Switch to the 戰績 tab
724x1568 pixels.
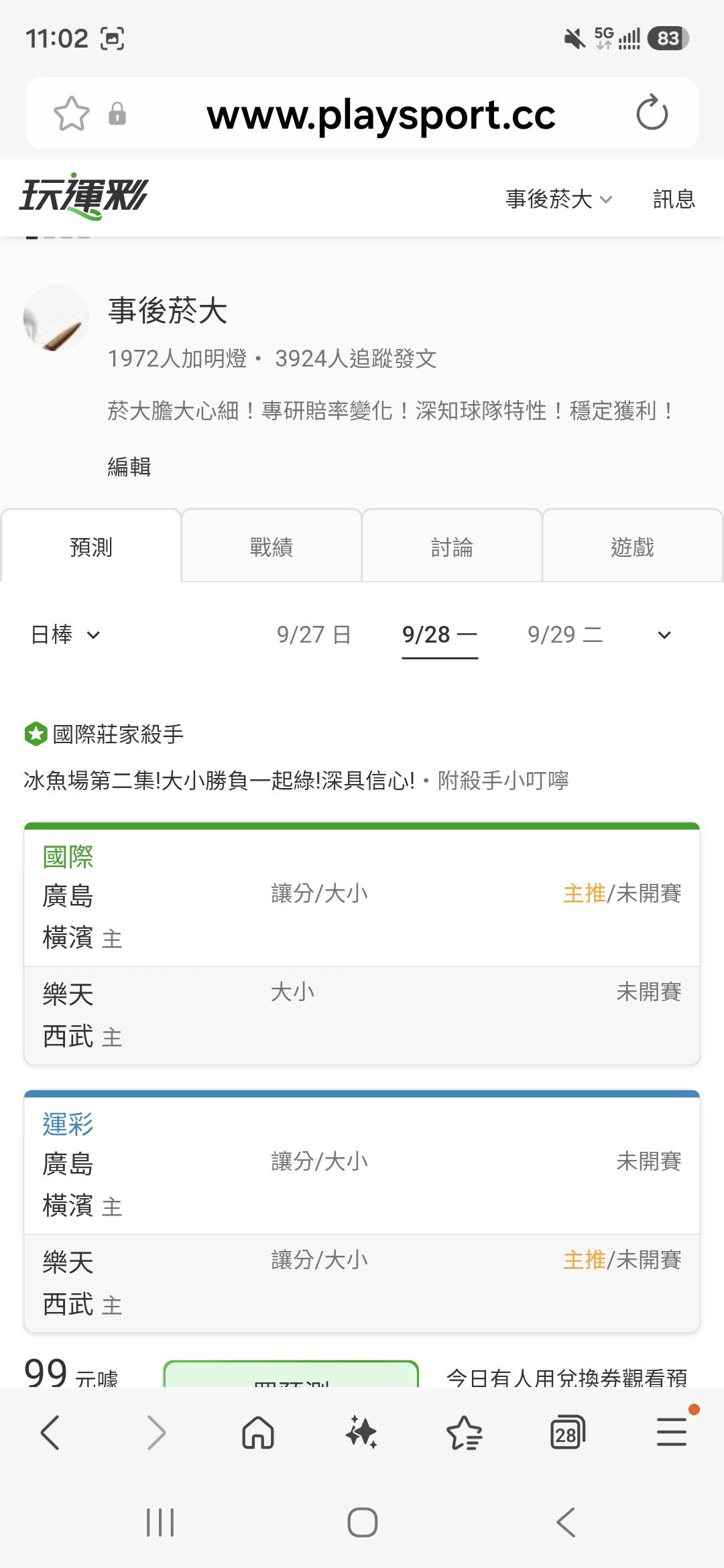[271, 546]
